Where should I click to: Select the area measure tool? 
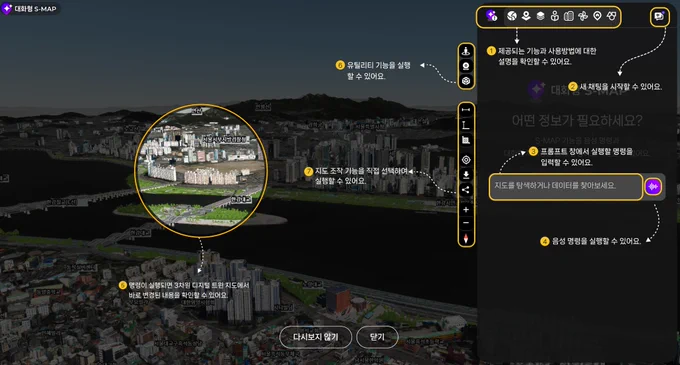pyautogui.click(x=466, y=140)
